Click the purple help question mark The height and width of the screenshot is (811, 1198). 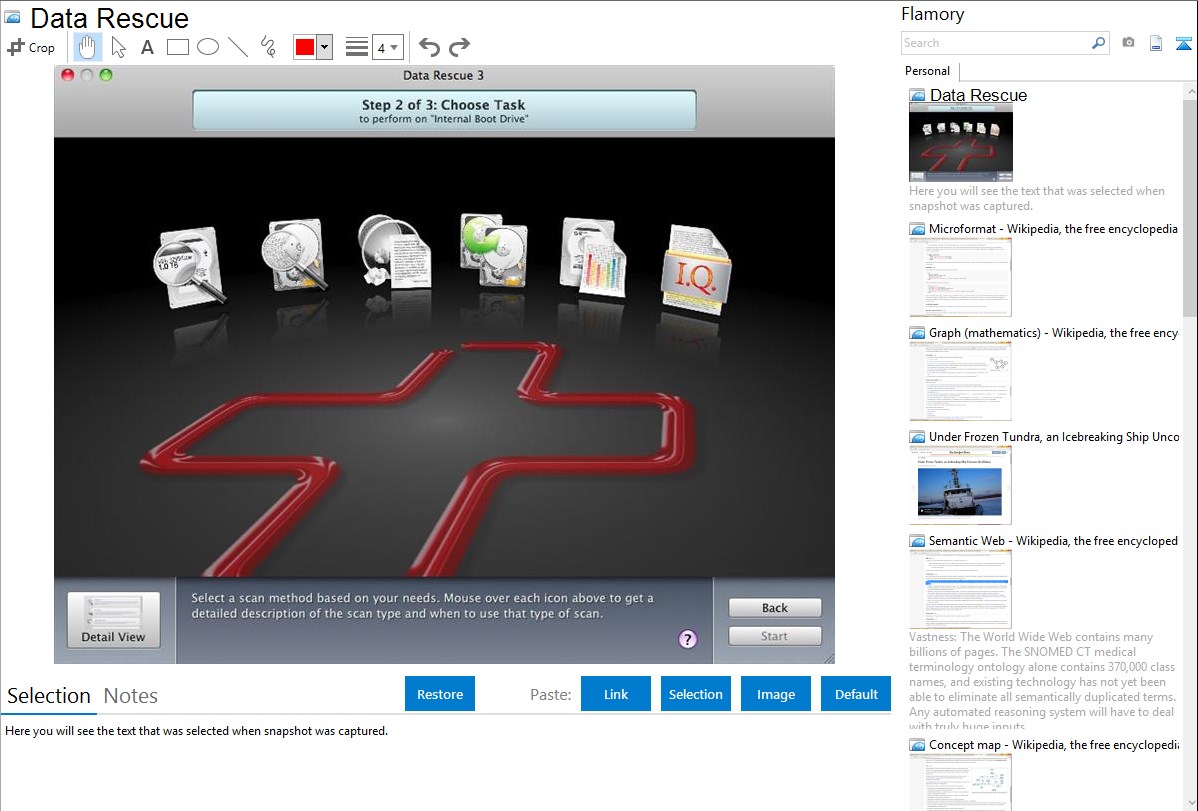pyautogui.click(x=688, y=639)
